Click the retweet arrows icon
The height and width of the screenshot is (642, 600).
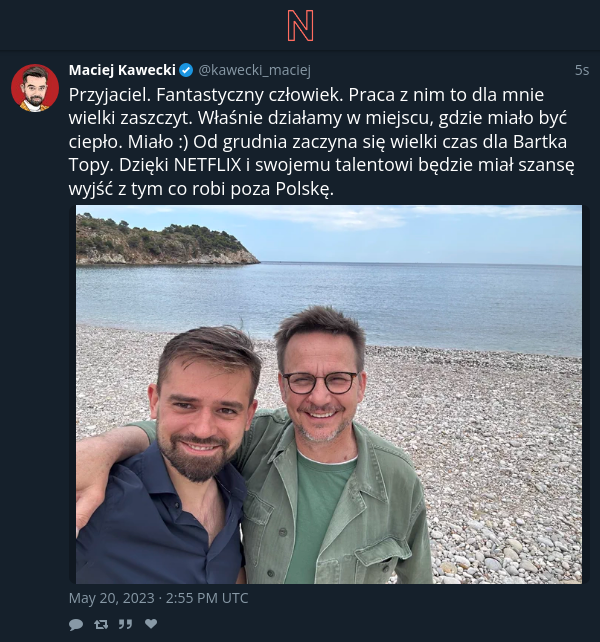click(x=101, y=624)
